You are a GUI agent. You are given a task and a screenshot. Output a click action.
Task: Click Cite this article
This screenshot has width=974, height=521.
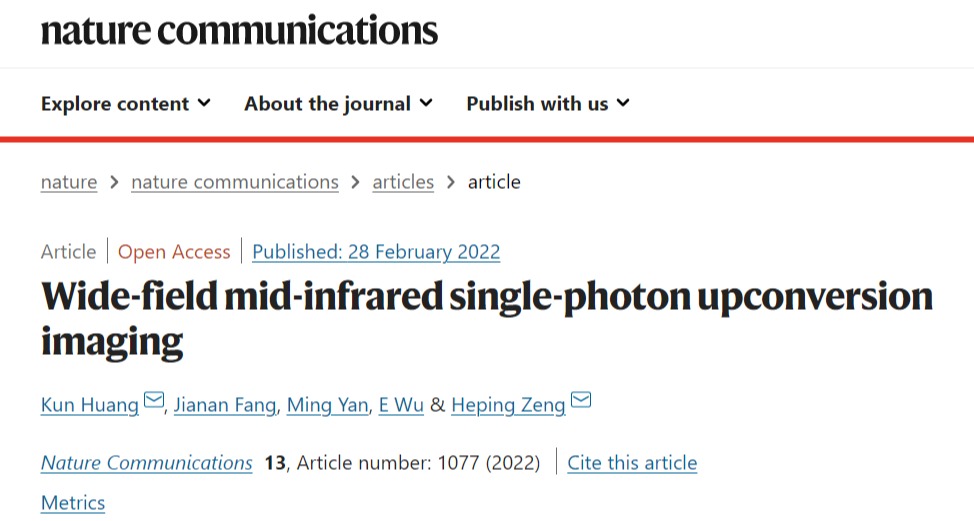pyautogui.click(x=632, y=463)
